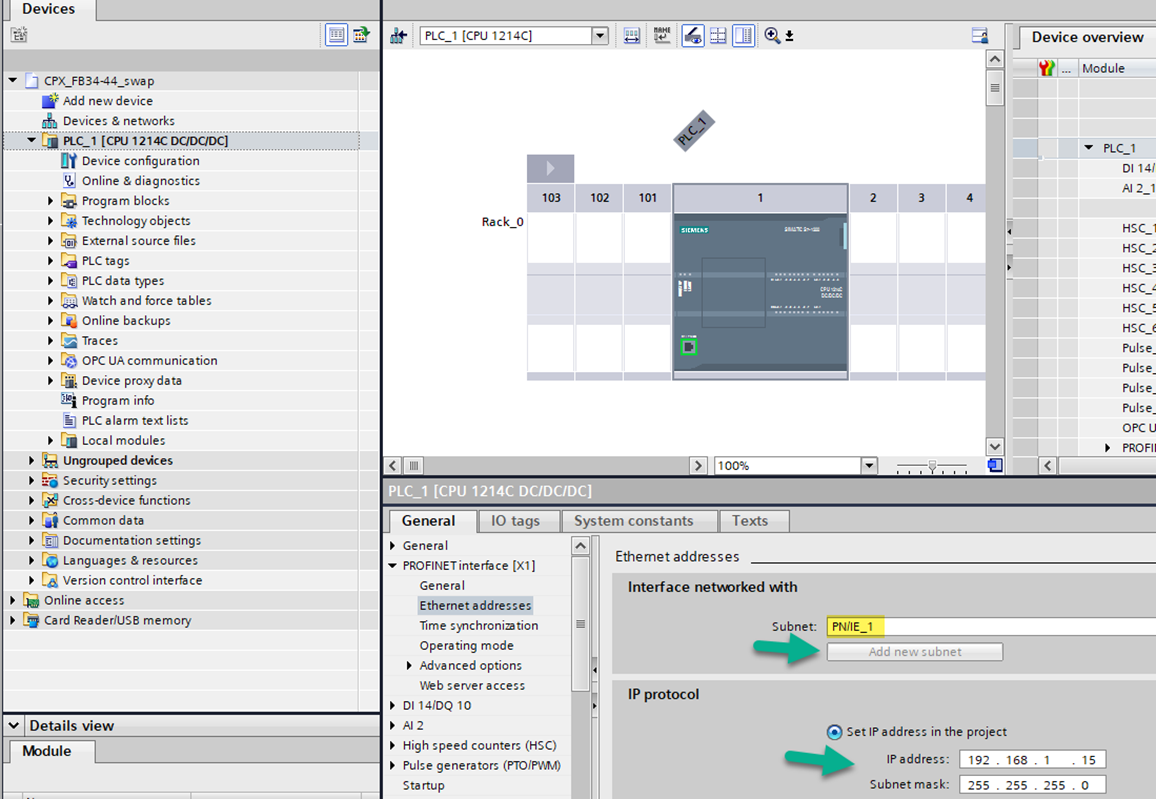
Task: Toggle the split column view icon in device toolbar
Action: 743,35
